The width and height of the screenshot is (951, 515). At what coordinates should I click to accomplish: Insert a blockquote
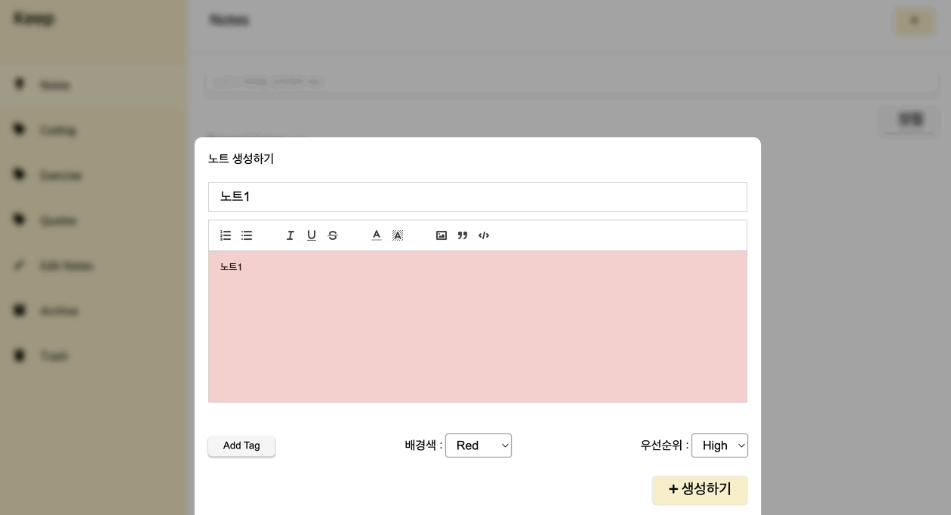(x=462, y=235)
